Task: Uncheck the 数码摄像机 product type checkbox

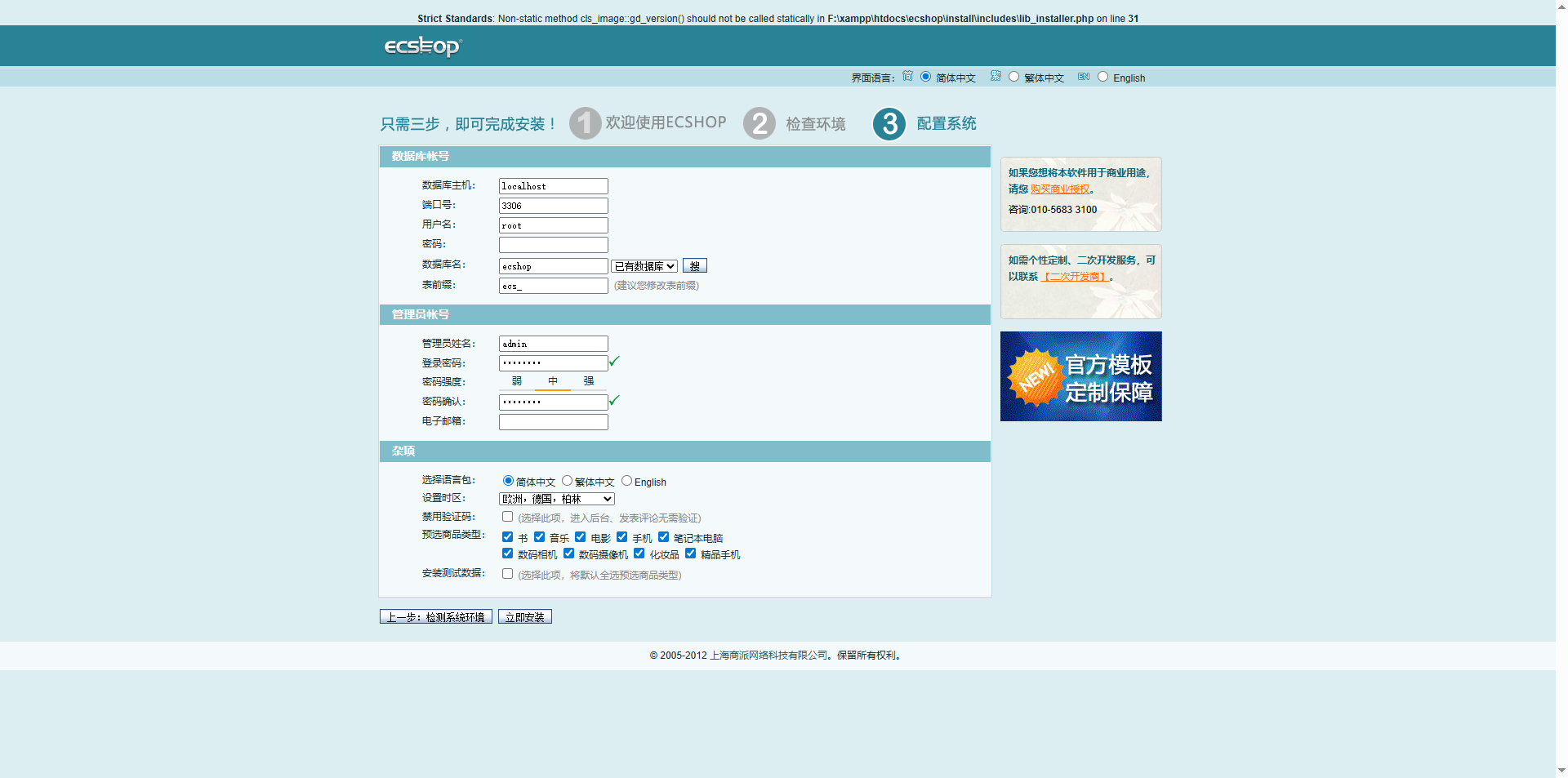Action: (x=568, y=553)
